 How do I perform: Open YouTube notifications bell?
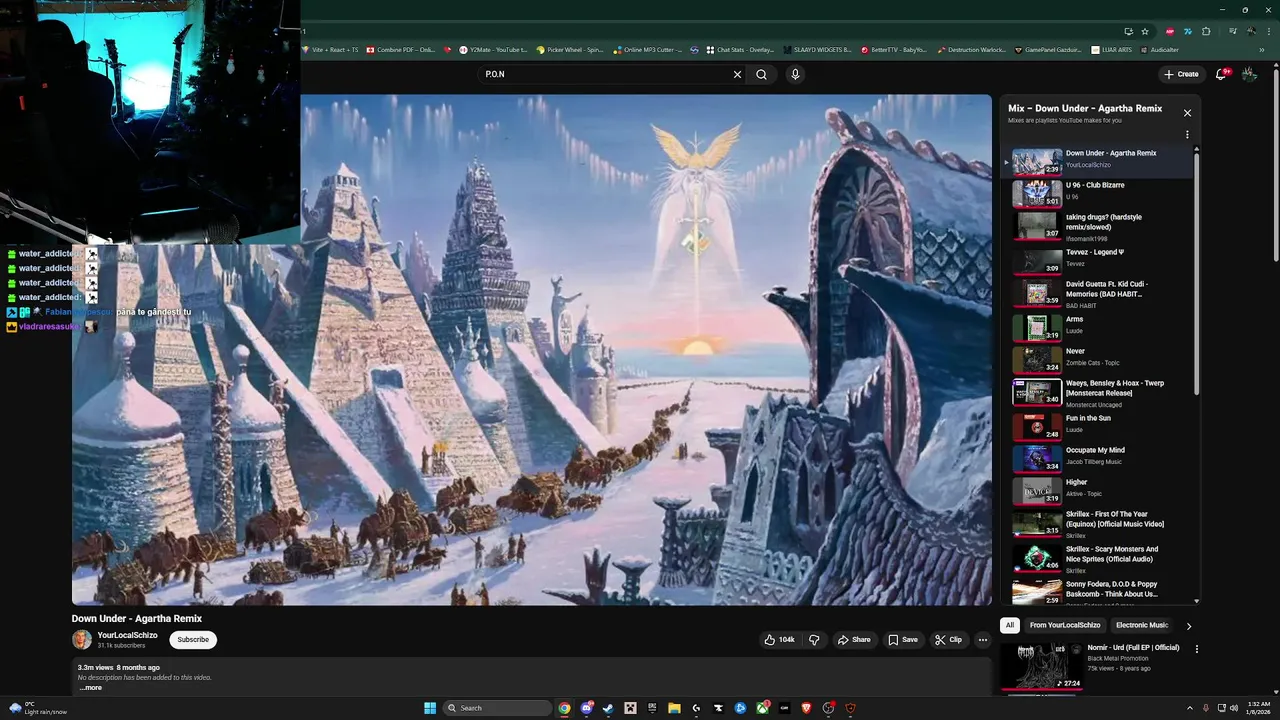(1221, 74)
